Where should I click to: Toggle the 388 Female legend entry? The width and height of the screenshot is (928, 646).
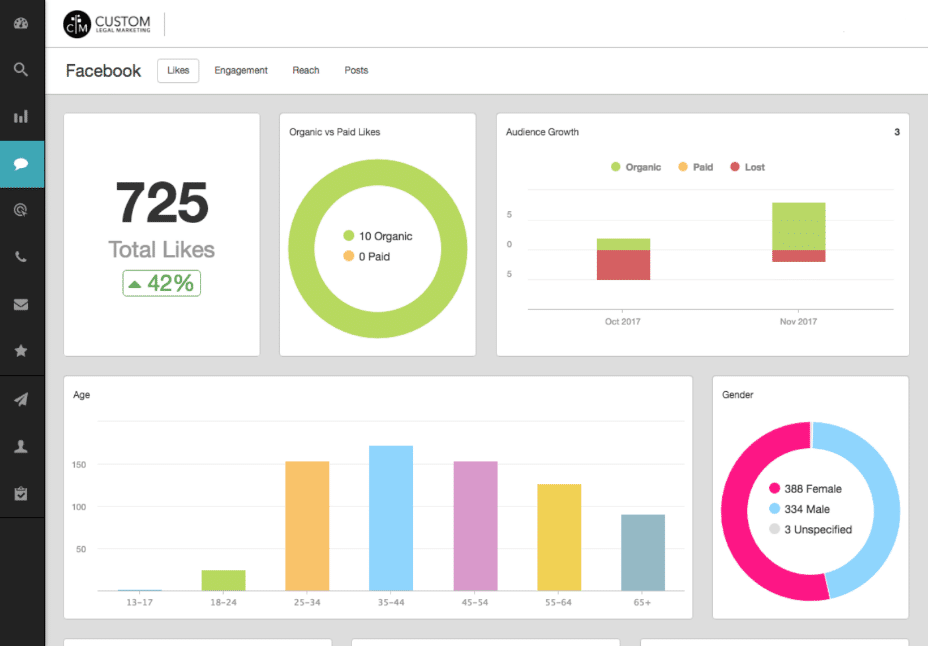pos(805,489)
